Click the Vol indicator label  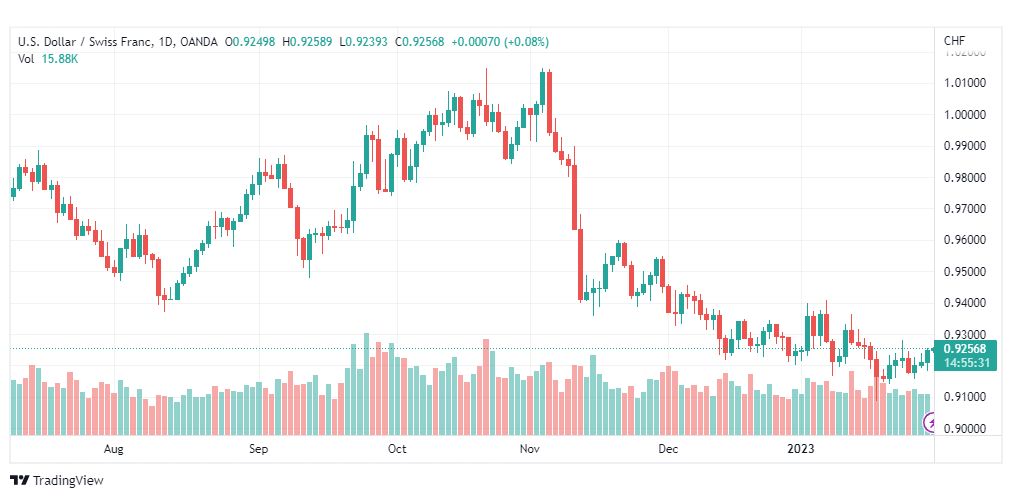tap(25, 59)
